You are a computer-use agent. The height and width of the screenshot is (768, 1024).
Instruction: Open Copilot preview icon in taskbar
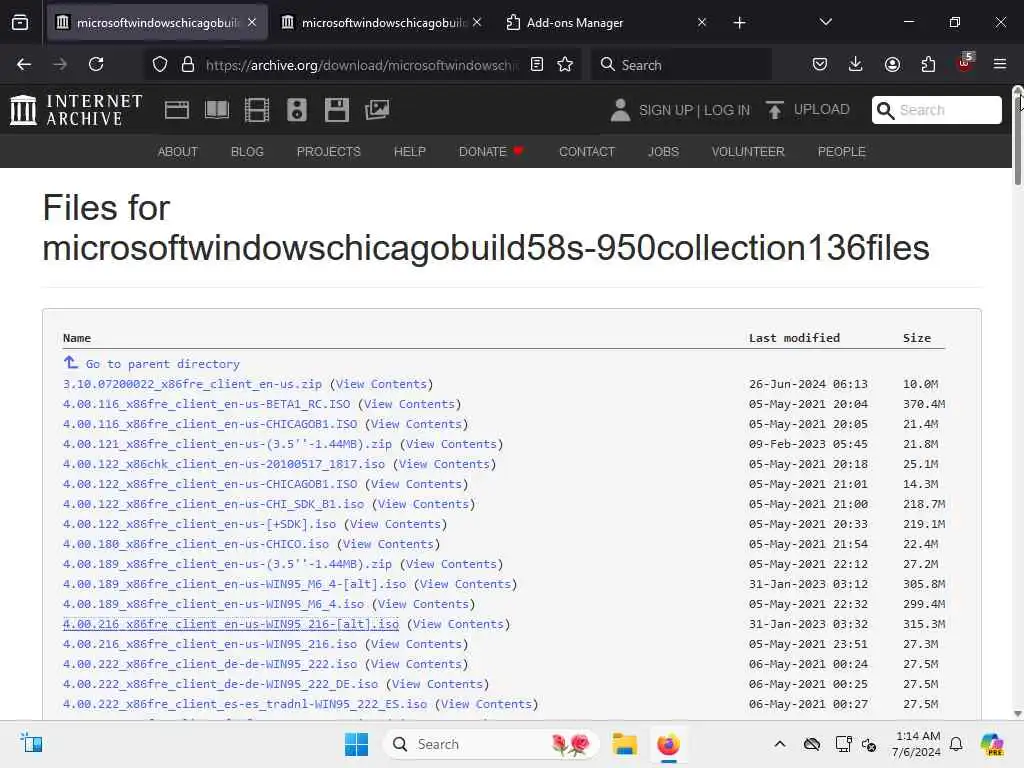click(x=992, y=744)
